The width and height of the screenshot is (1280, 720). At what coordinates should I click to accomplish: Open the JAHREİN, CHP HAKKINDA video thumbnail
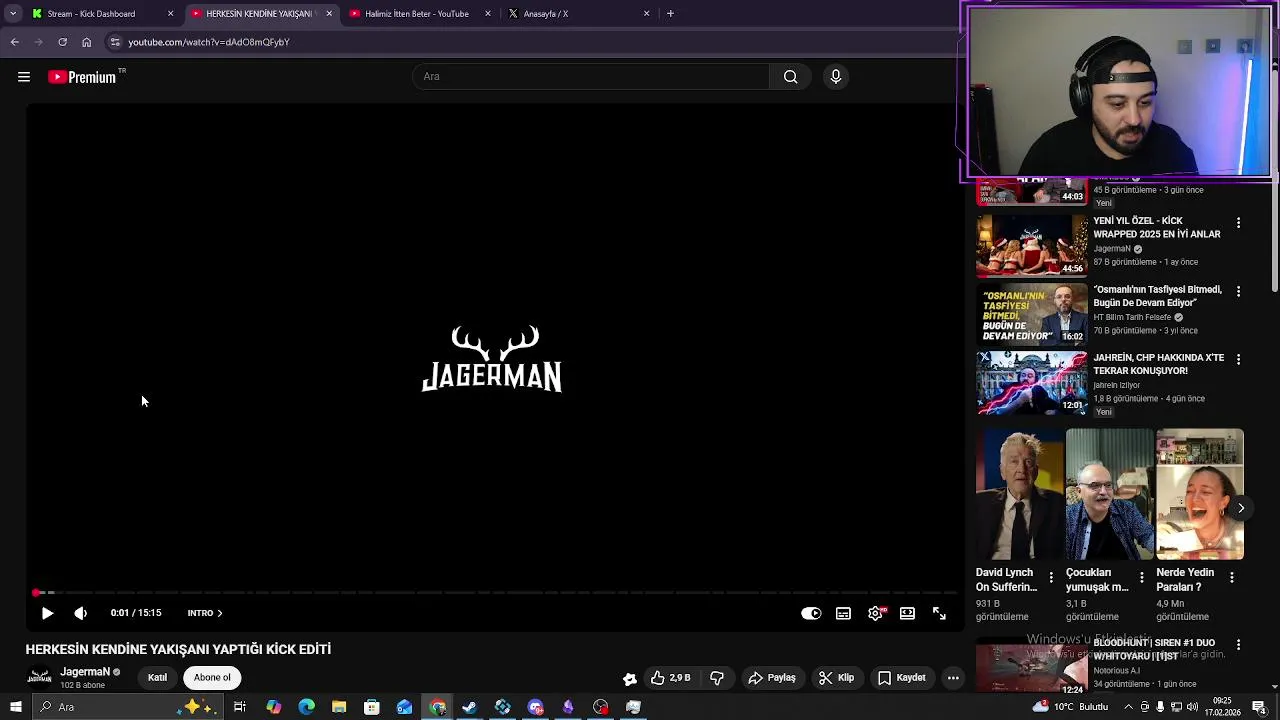1032,383
